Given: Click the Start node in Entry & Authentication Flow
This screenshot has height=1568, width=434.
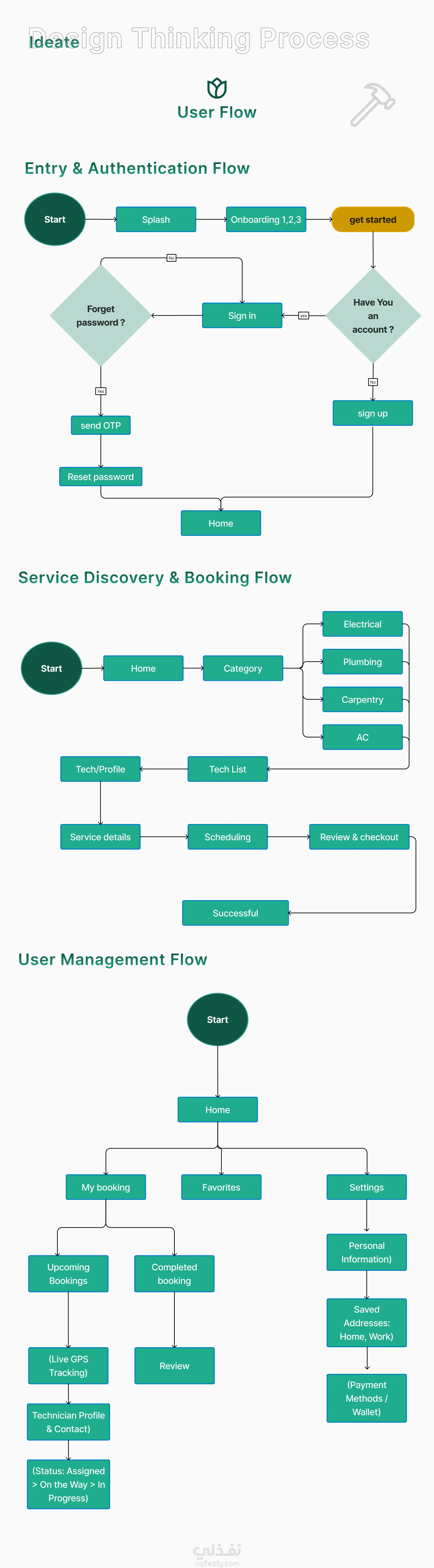Looking at the screenshot, I should click(x=55, y=219).
